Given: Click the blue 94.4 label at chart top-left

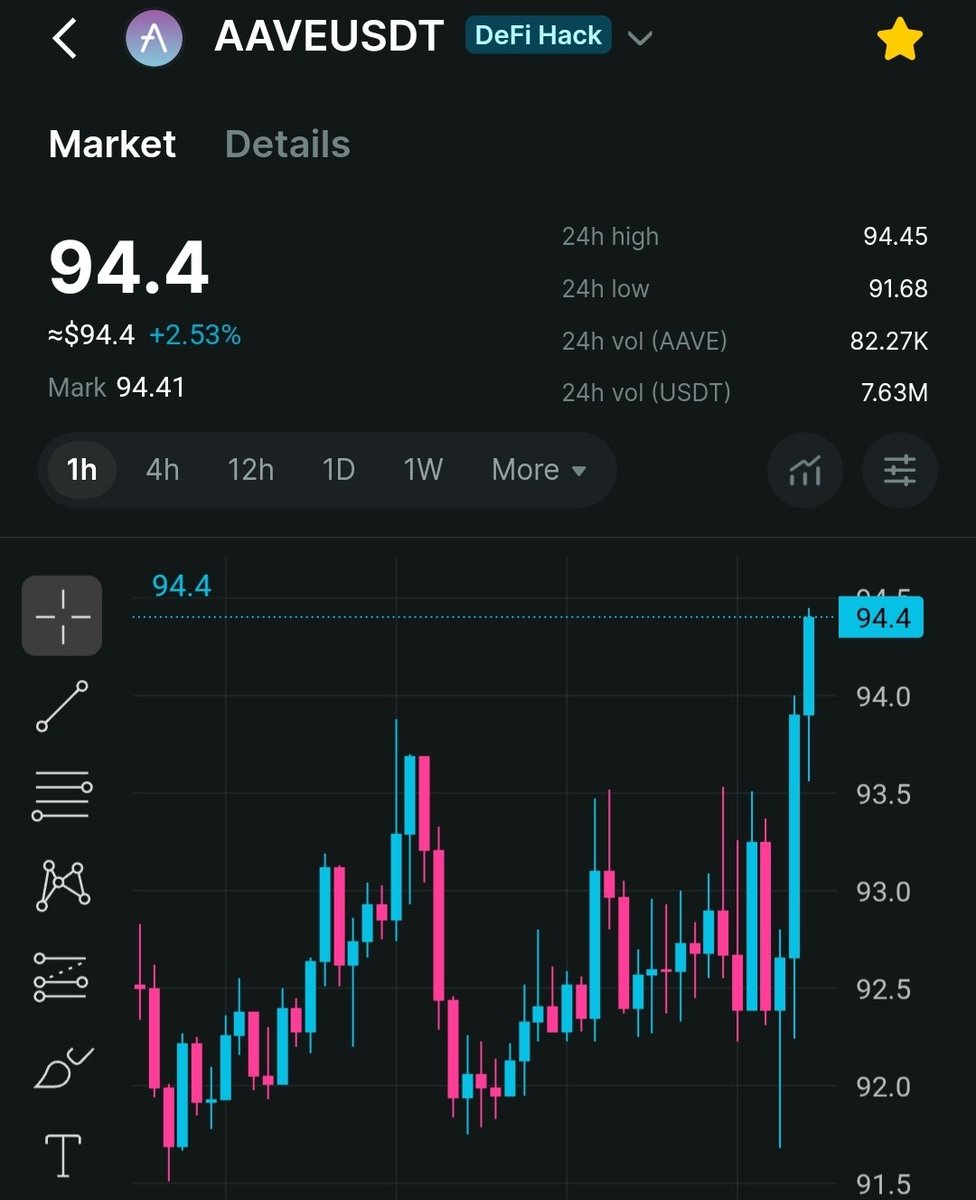Looking at the screenshot, I should [181, 586].
